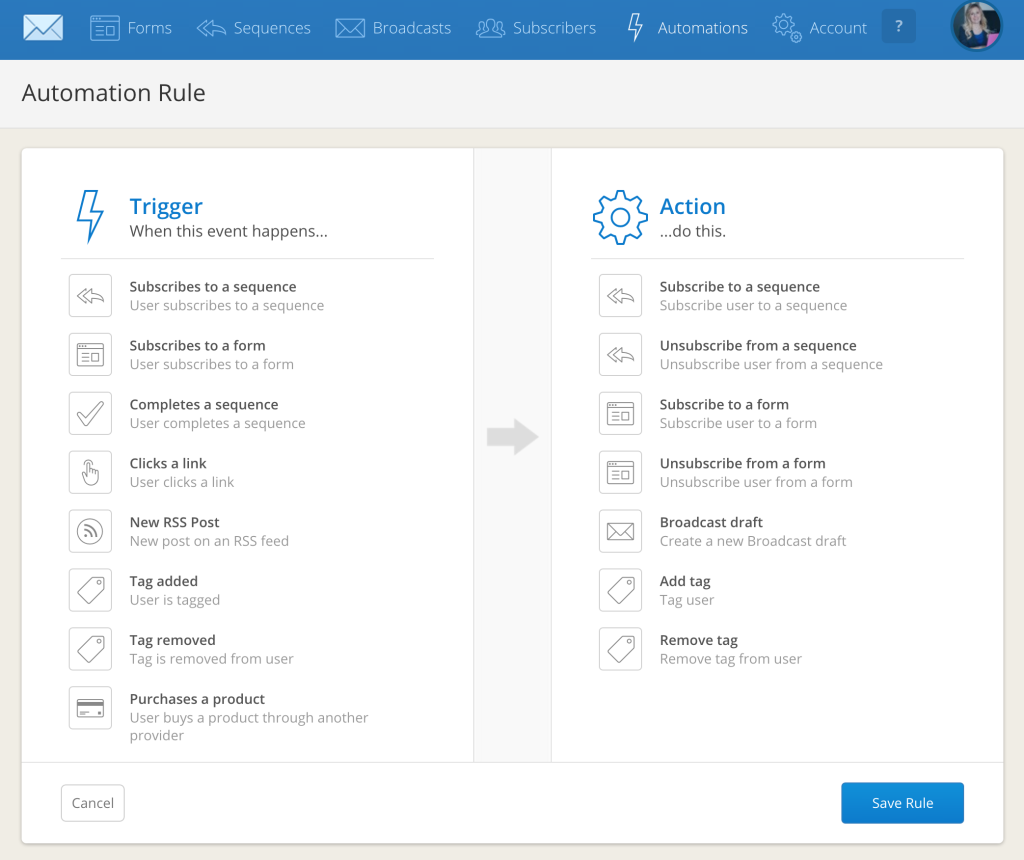The height and width of the screenshot is (860, 1024).
Task: Select the Unsubscribe from a form action icon
Action: pos(620,472)
